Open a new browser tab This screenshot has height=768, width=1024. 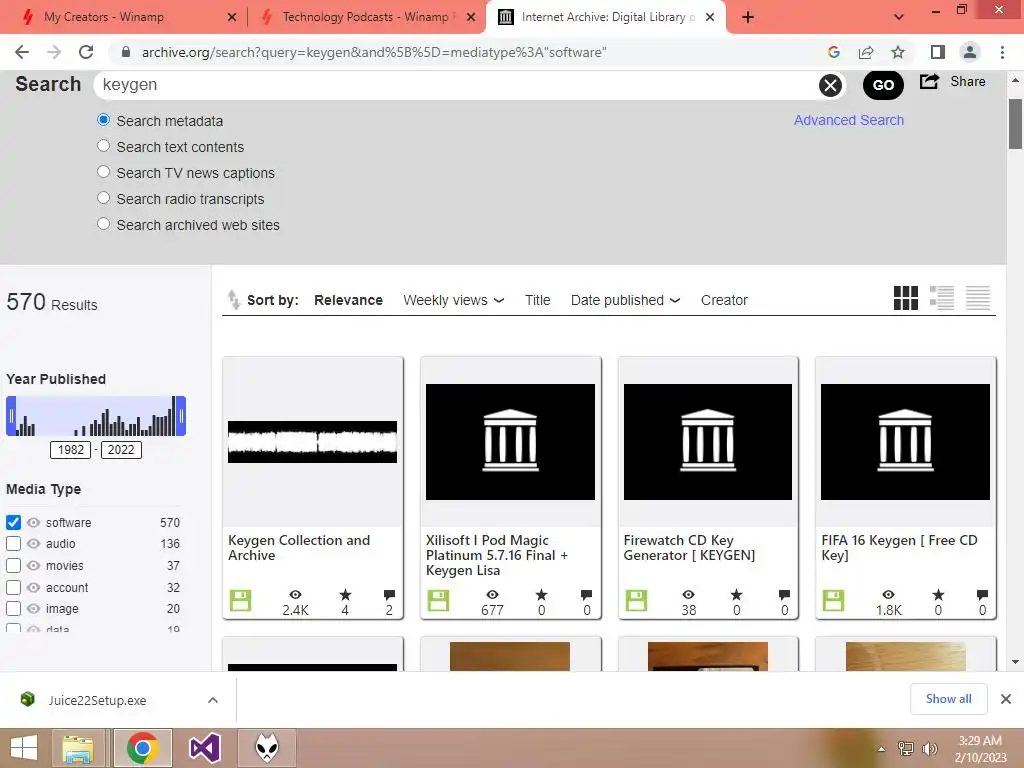pos(748,17)
